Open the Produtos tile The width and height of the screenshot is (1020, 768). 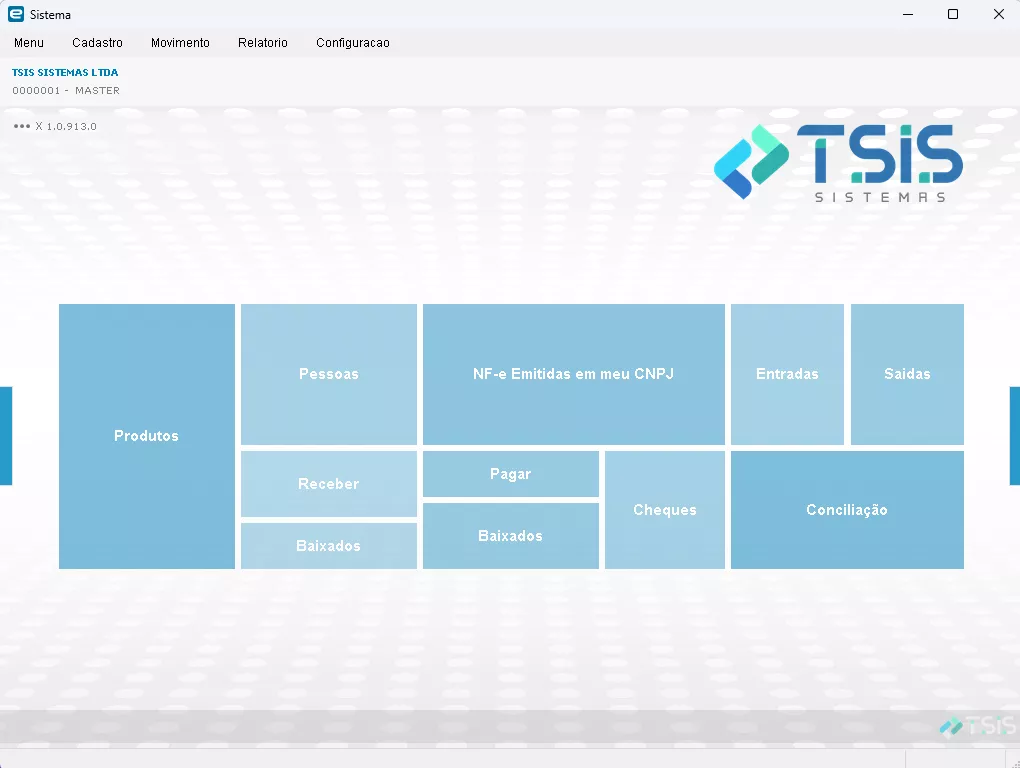pos(146,436)
